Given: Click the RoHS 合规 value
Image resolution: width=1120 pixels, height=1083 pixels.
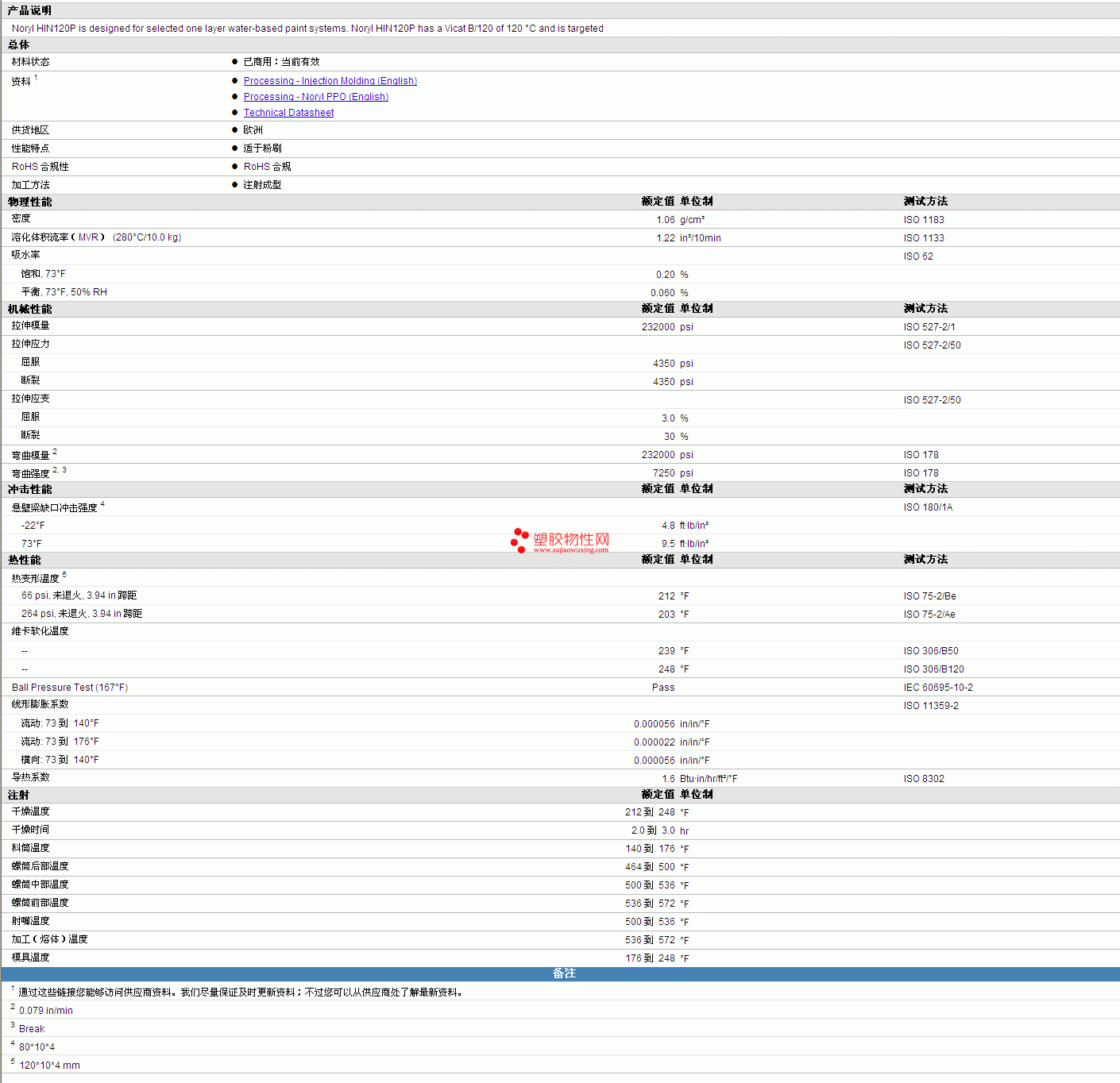Looking at the screenshot, I should pyautogui.click(x=267, y=167).
